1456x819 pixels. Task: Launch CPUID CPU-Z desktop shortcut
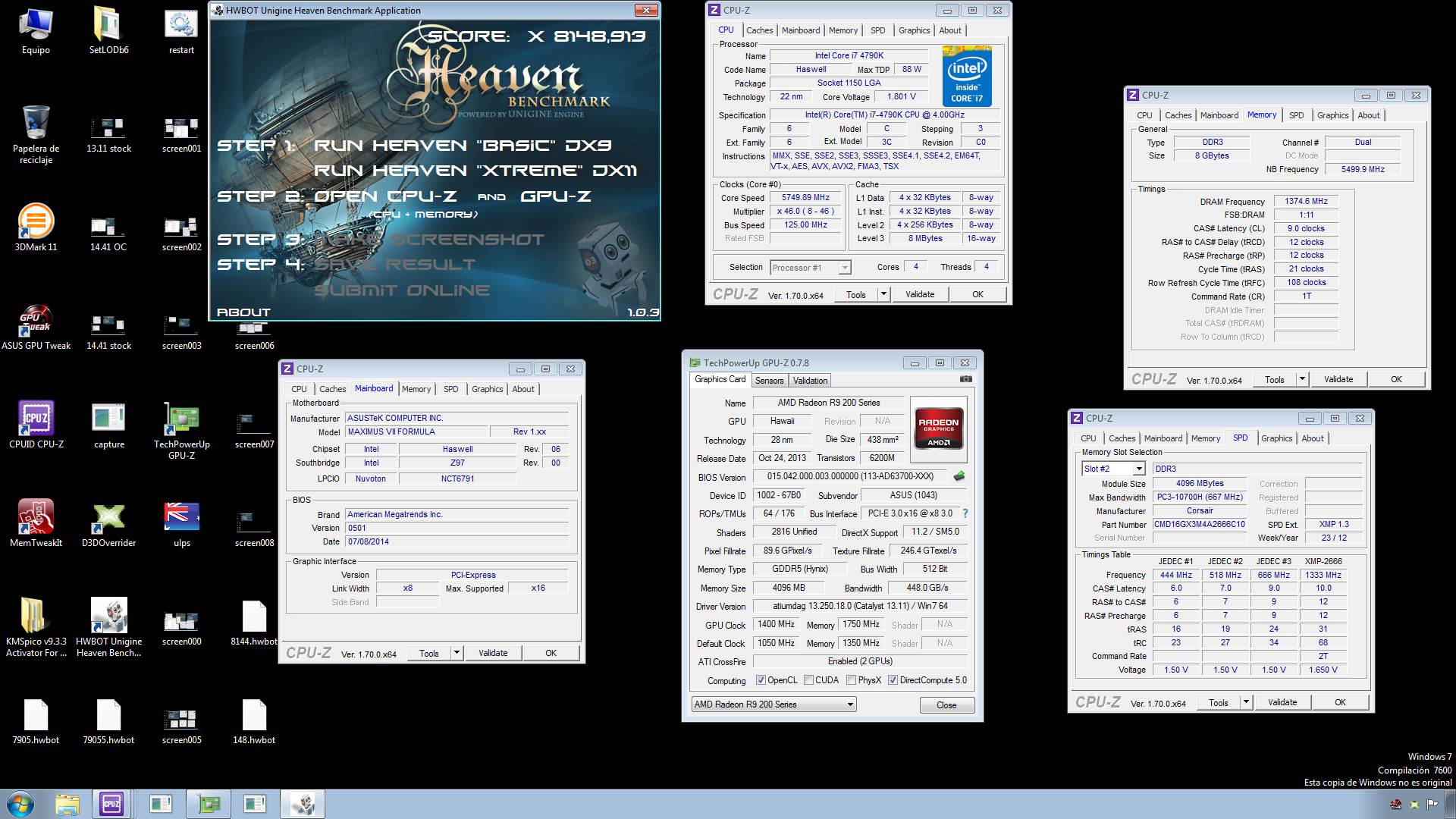[36, 425]
